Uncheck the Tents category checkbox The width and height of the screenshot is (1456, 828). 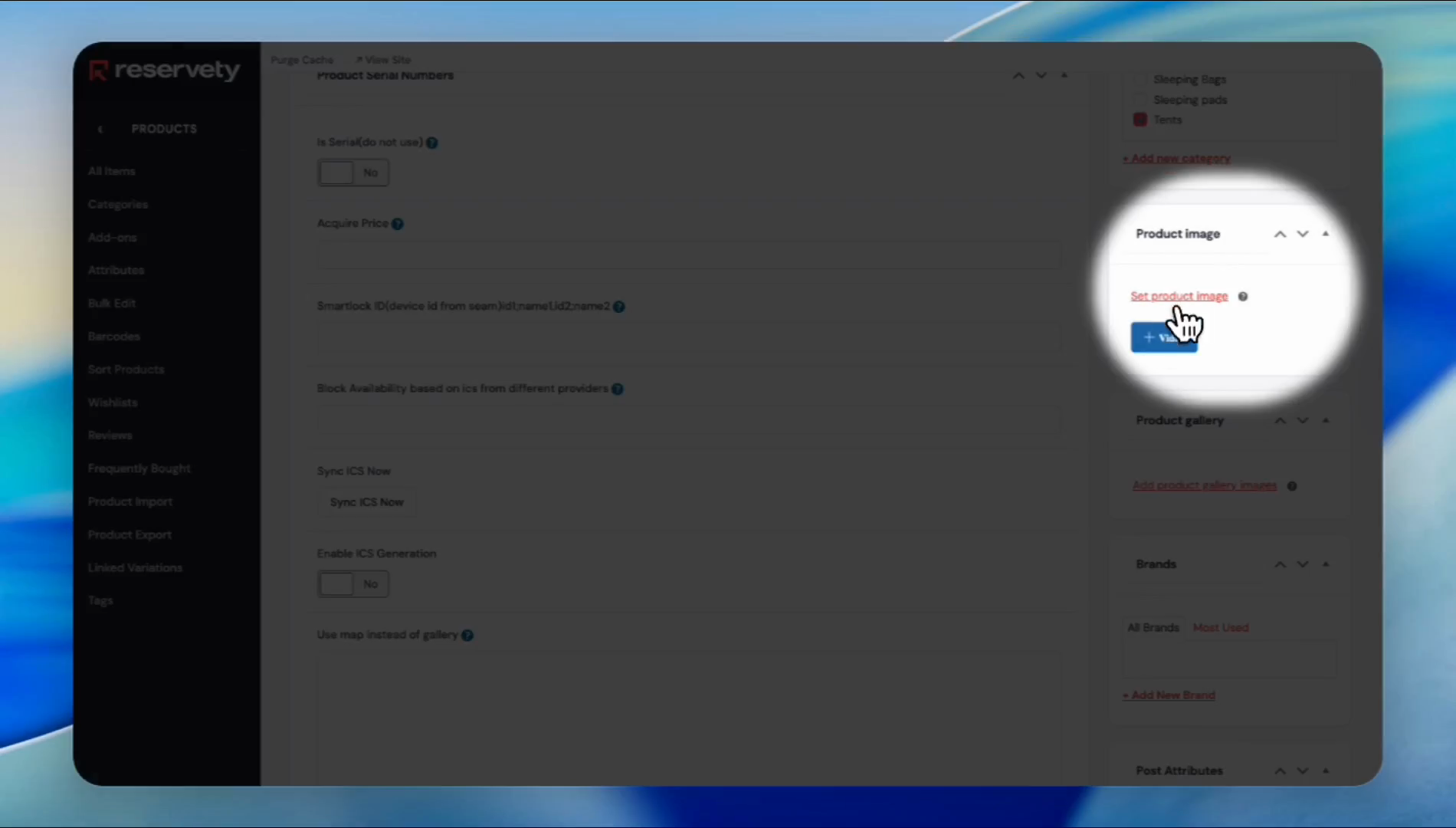click(1140, 120)
